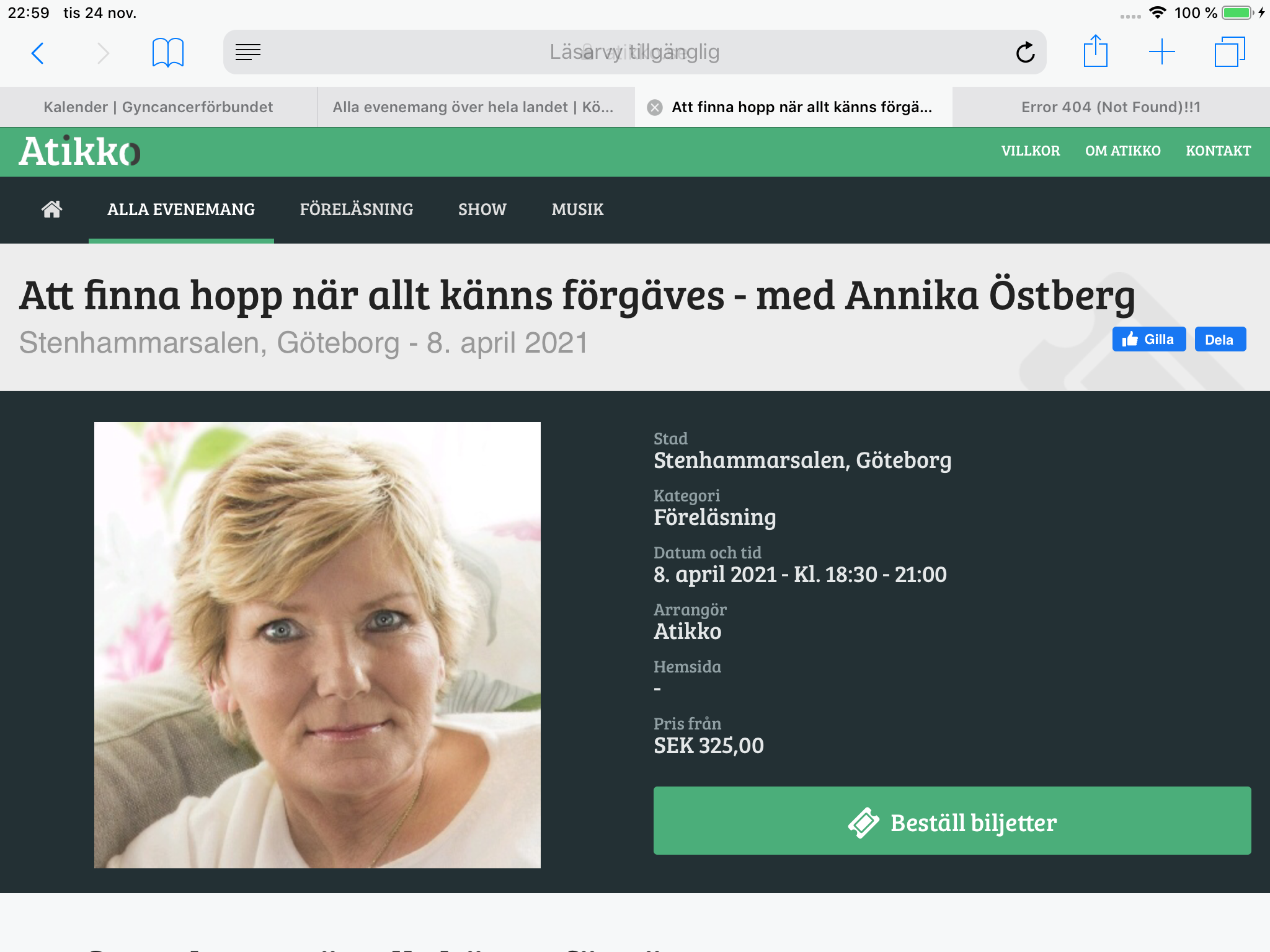Show all tabs overview icon
Image resolution: width=1270 pixels, height=952 pixels.
(1230, 52)
